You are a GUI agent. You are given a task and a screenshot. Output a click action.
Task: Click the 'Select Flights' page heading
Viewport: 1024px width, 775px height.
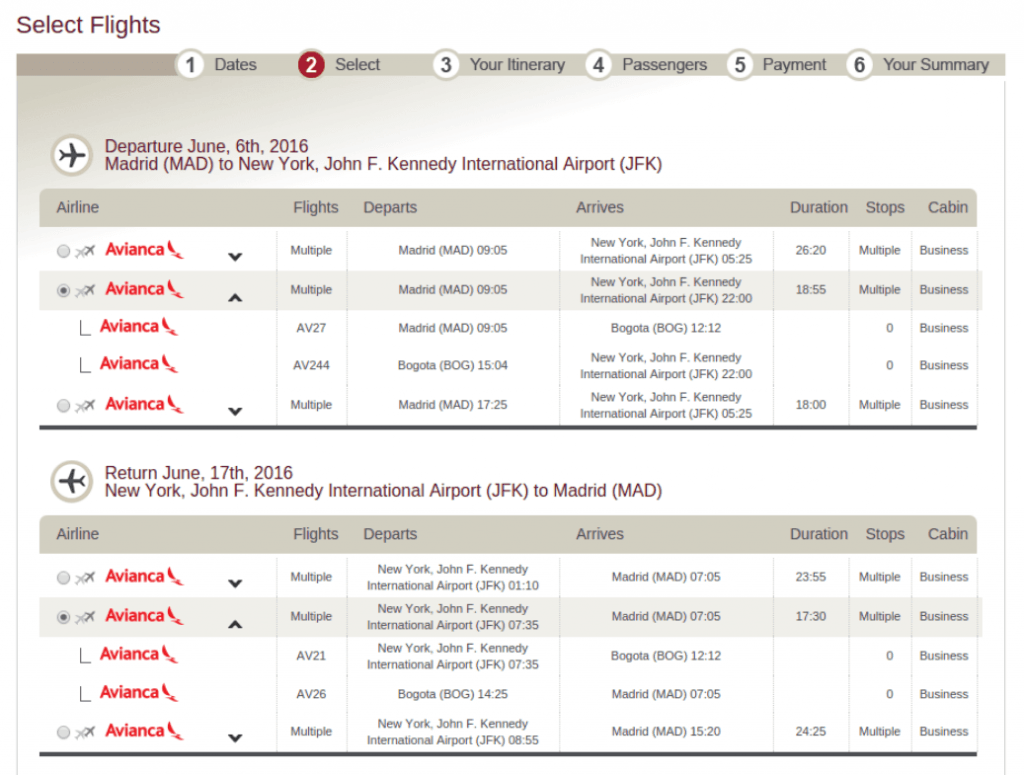coord(88,25)
